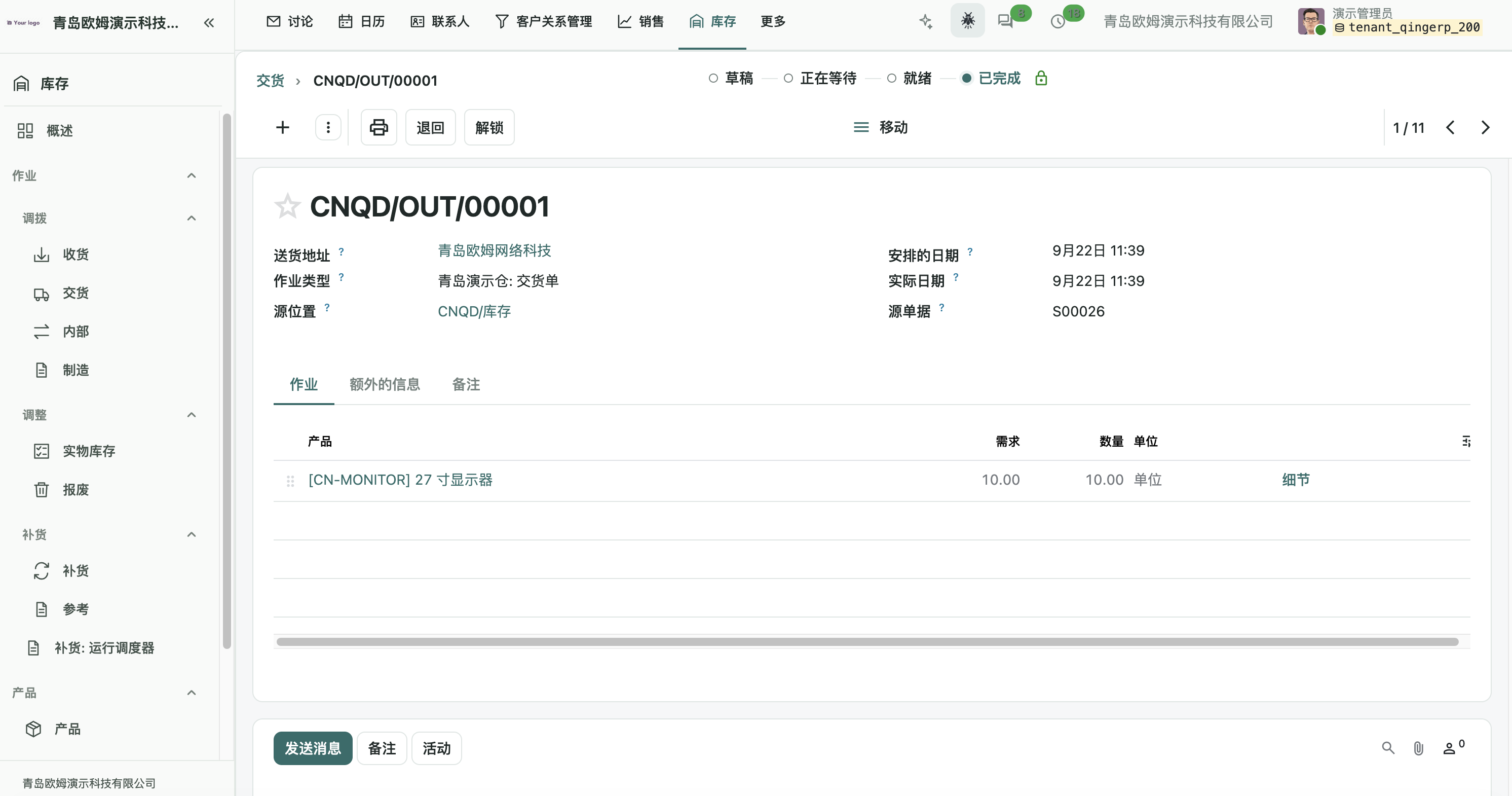
Task: Collapse the 补货 sidebar group
Action: [192, 534]
